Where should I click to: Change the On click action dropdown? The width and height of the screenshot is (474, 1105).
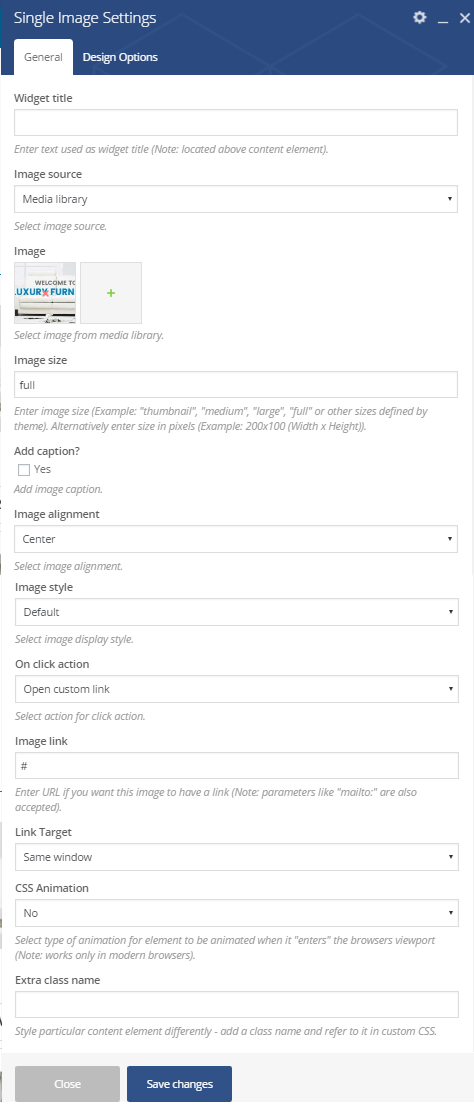pos(237,689)
